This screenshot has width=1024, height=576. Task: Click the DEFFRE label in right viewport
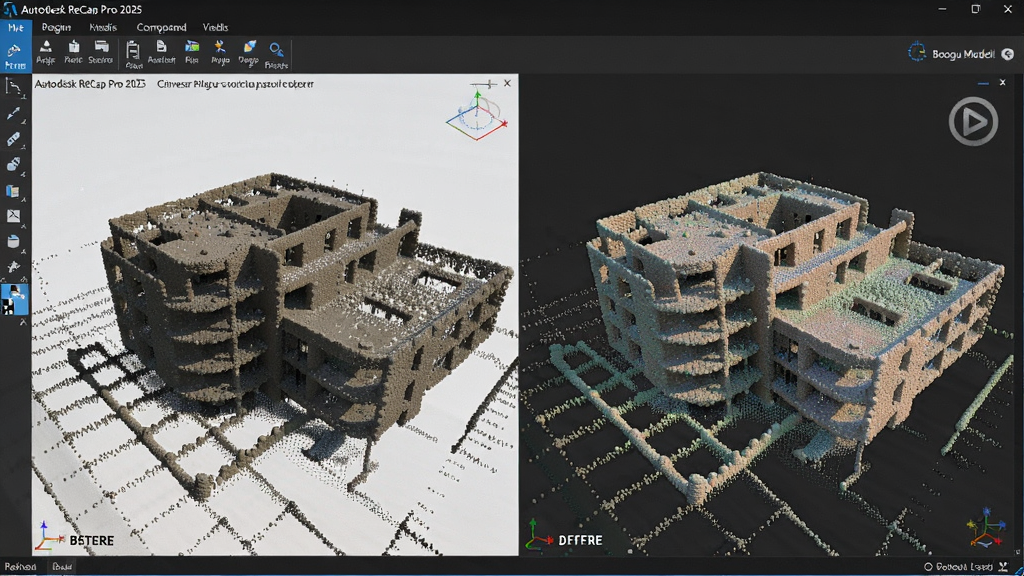coord(581,540)
